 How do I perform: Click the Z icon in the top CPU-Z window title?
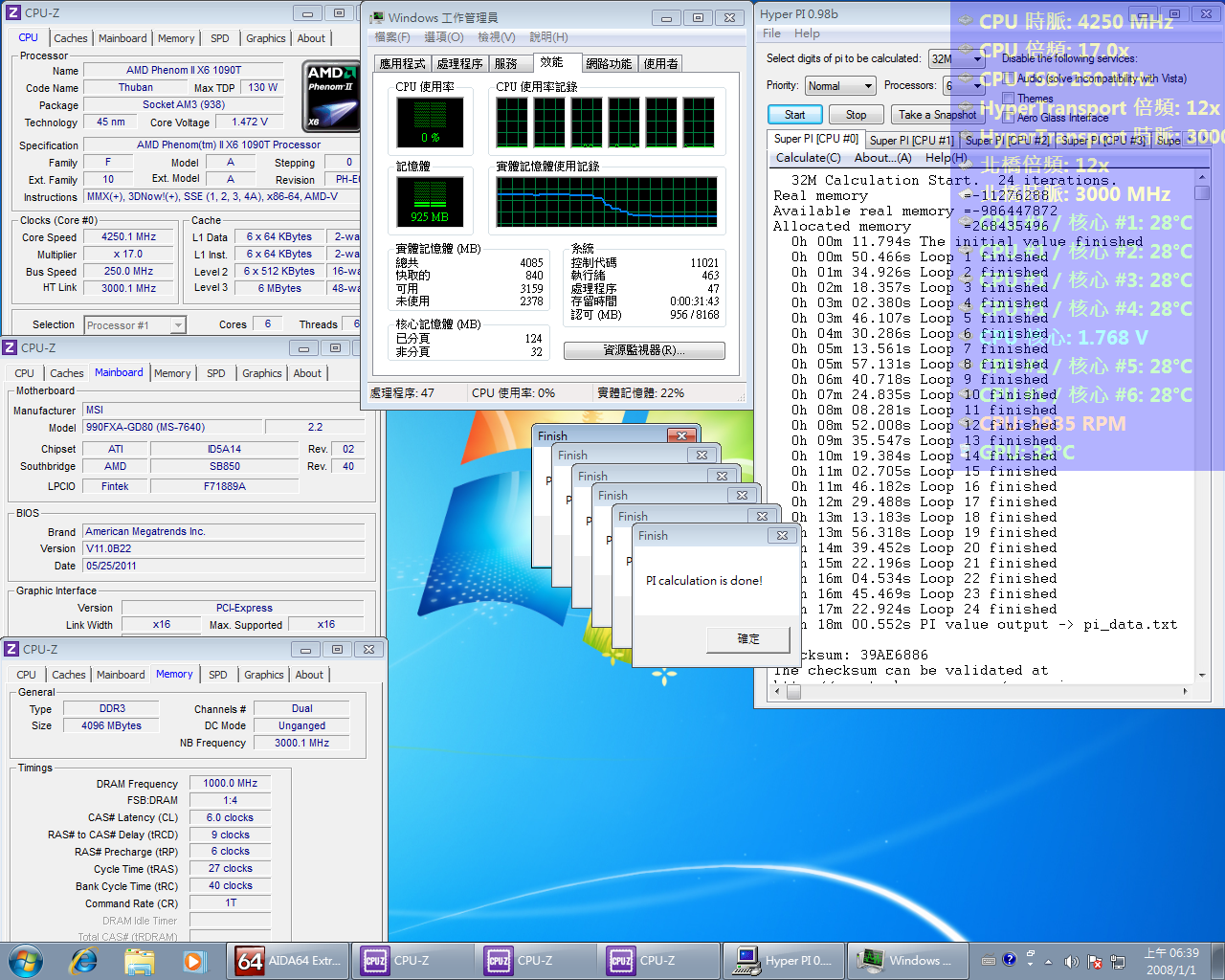13,13
